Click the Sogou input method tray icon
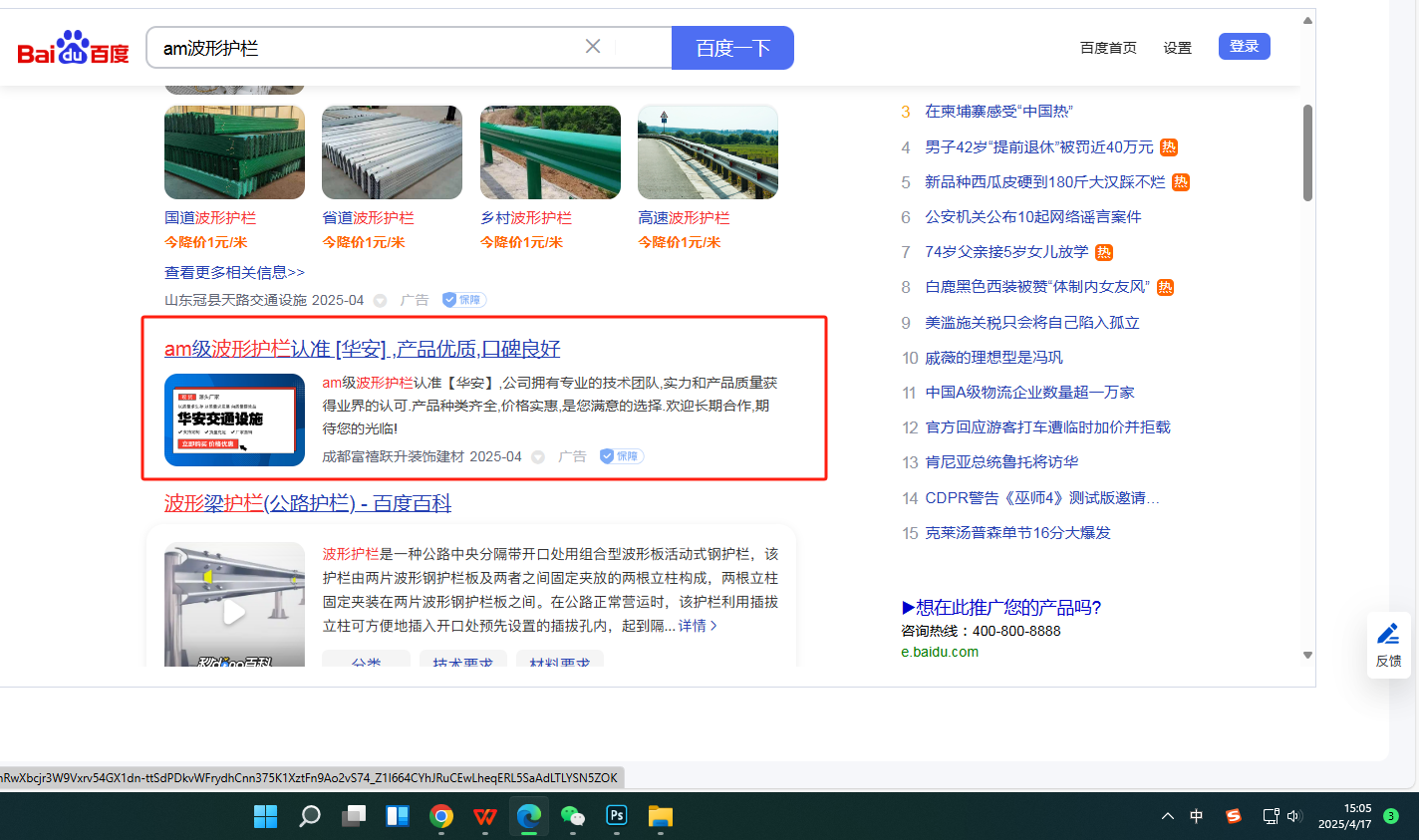 pos(1233,816)
